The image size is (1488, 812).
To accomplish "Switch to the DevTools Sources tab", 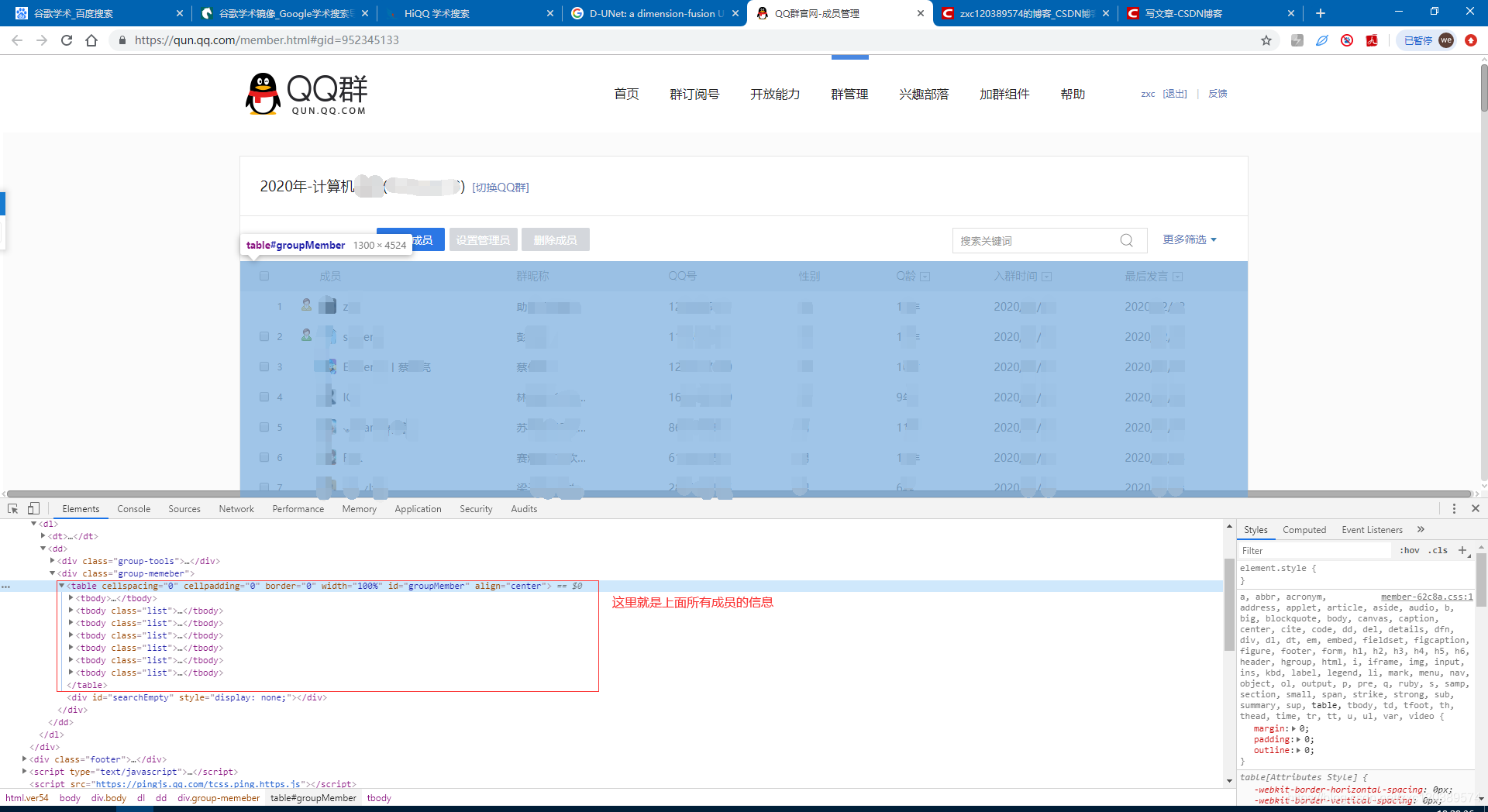I will pos(184,509).
